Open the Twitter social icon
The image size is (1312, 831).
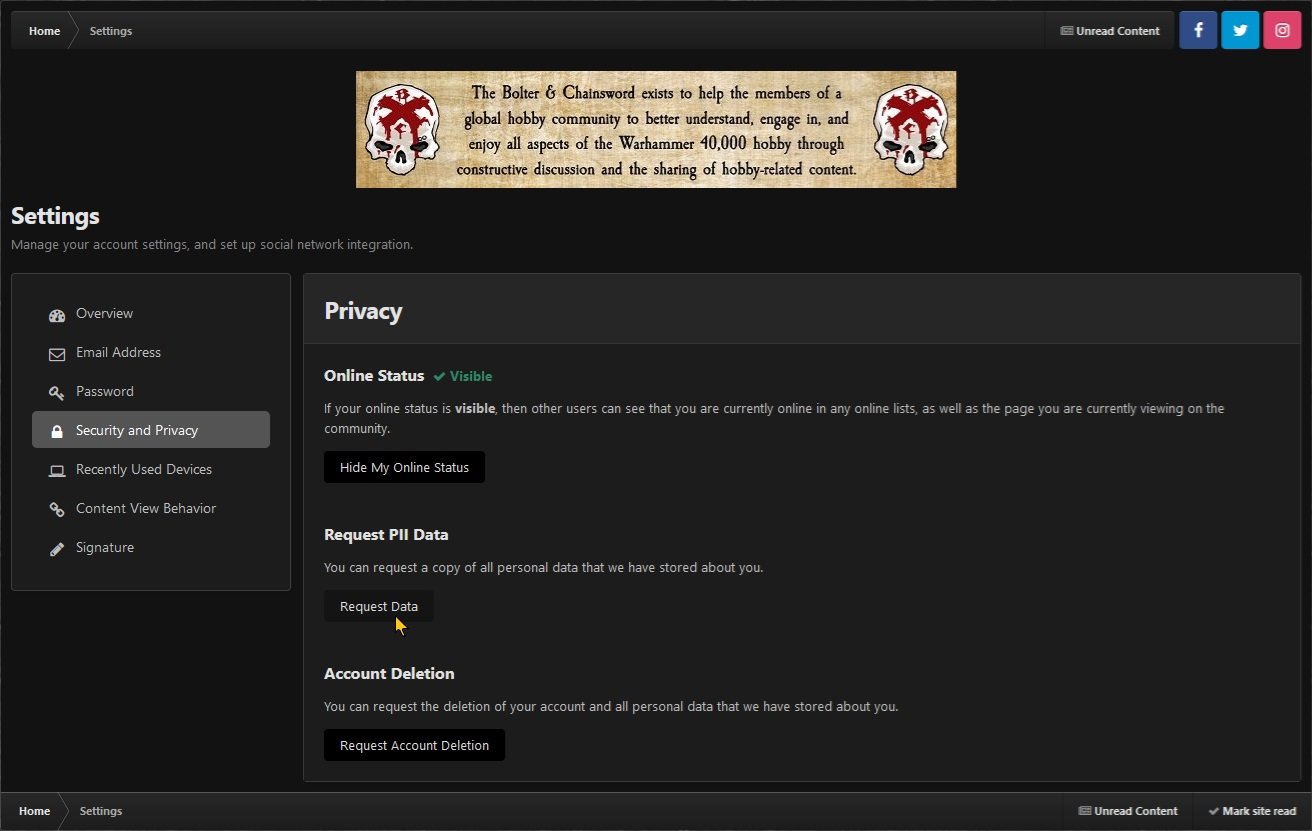[1240, 30]
